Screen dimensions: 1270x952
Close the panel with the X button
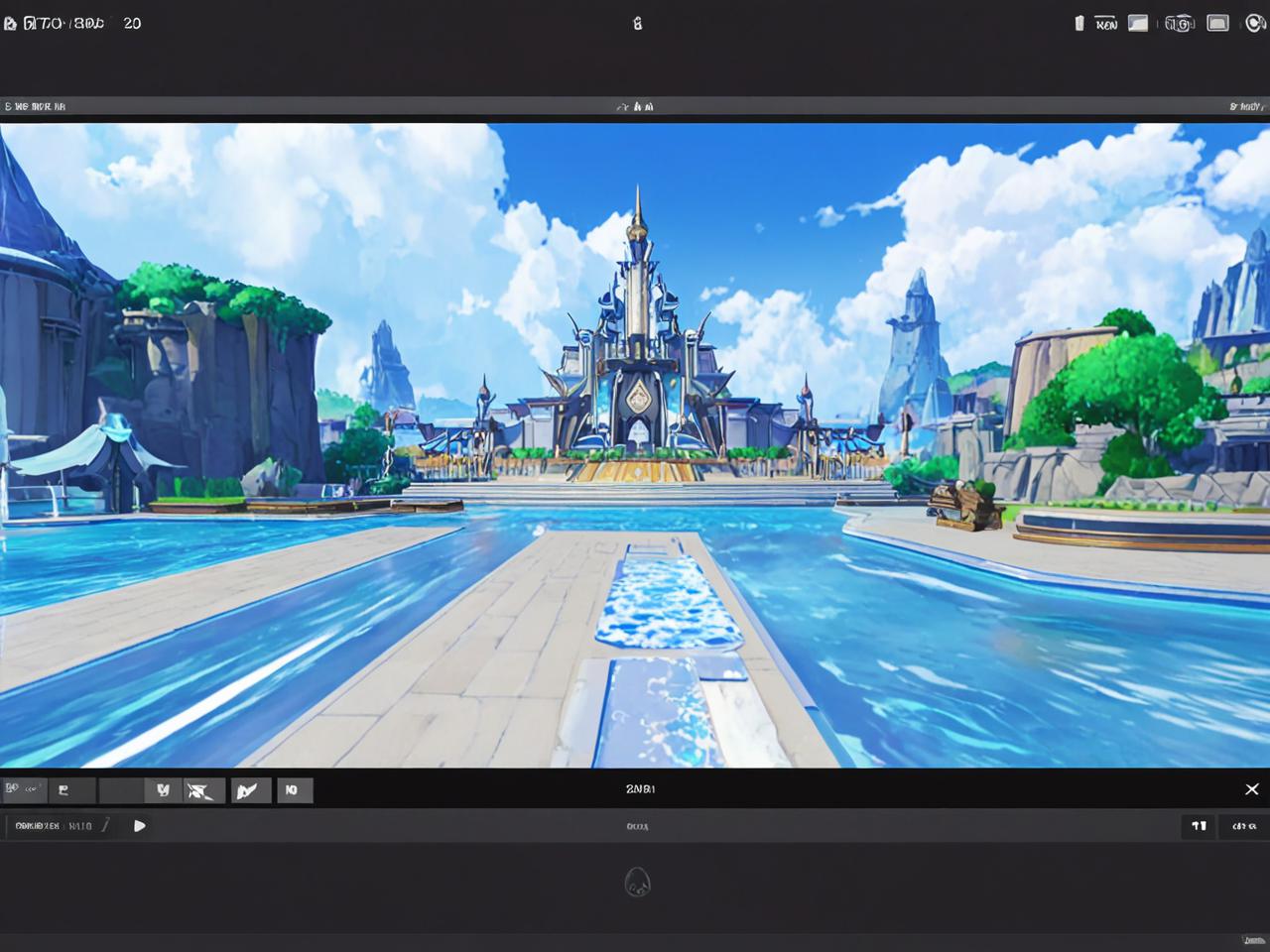coord(1252,789)
